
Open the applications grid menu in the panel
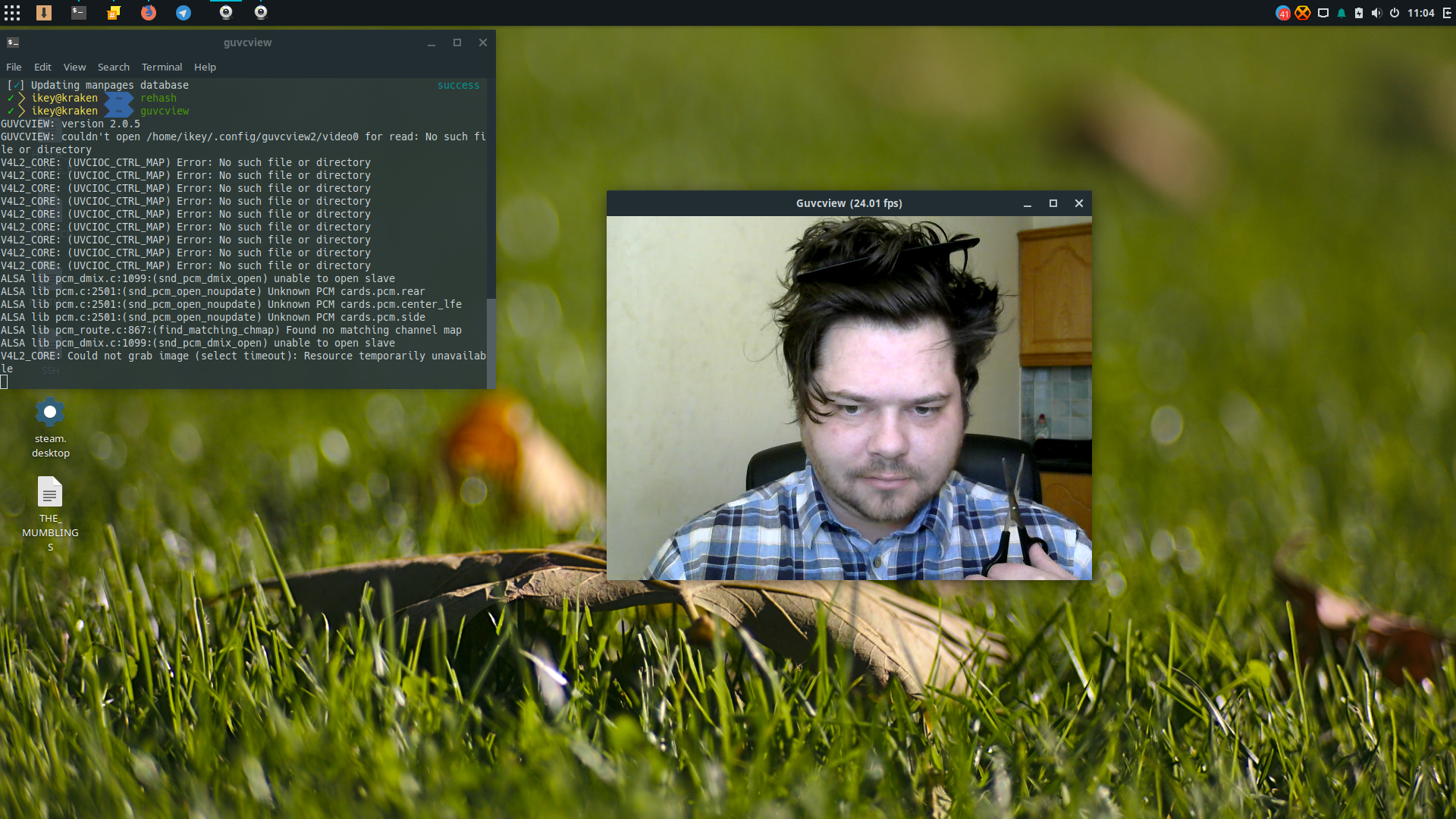tap(12, 13)
